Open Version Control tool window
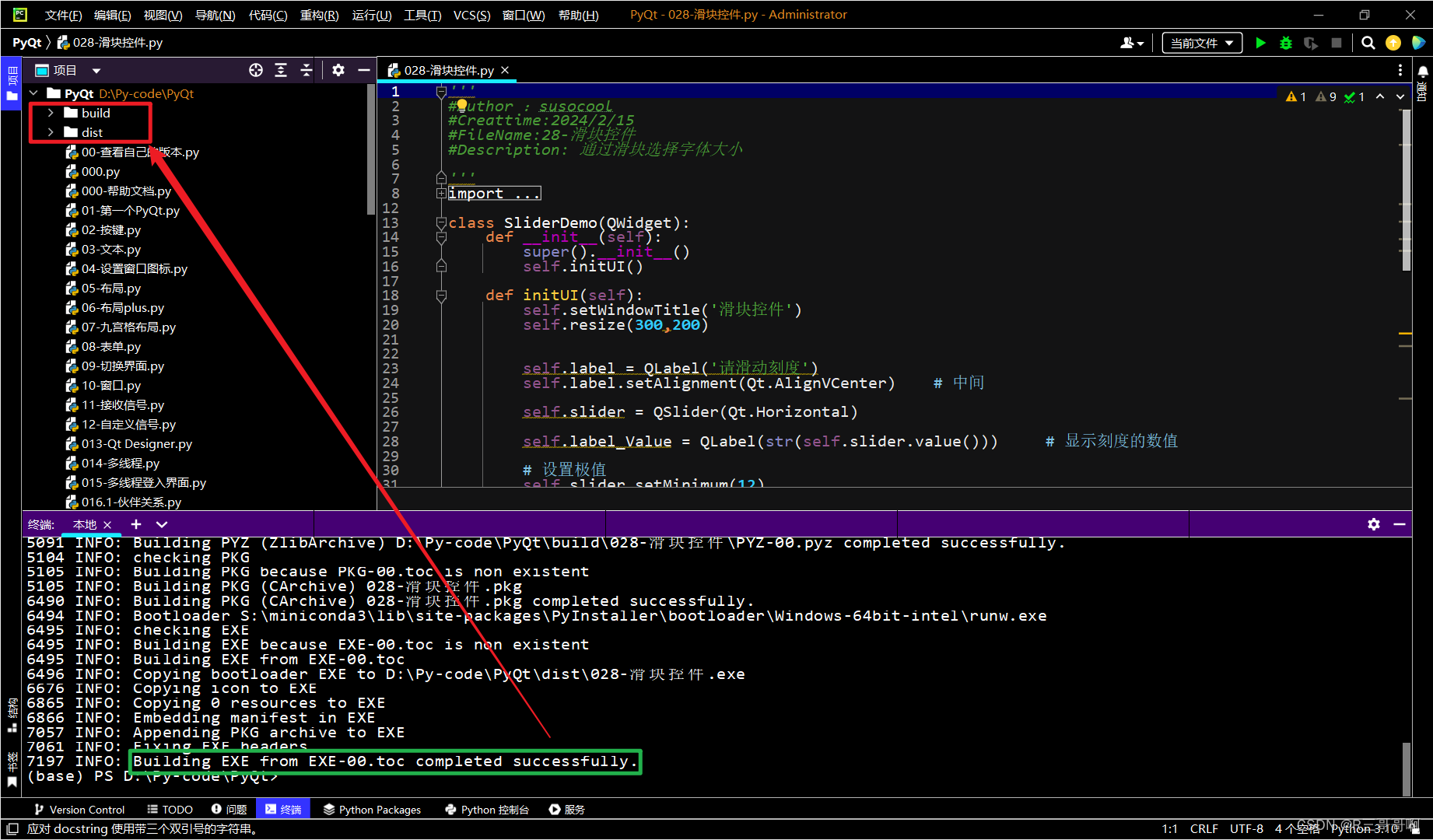The height and width of the screenshot is (840, 1433). tap(79, 809)
